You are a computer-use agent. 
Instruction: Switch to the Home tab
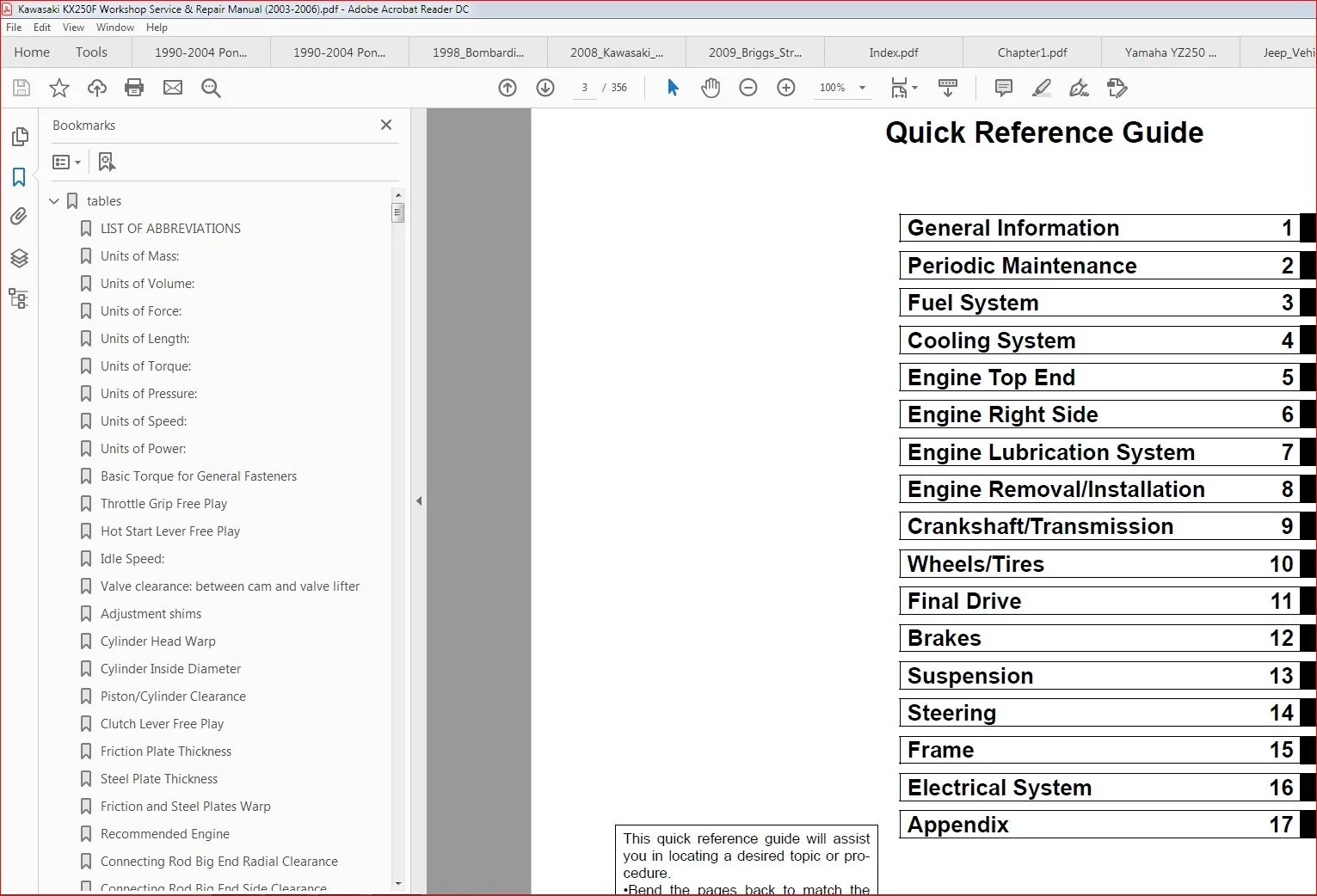(32, 52)
